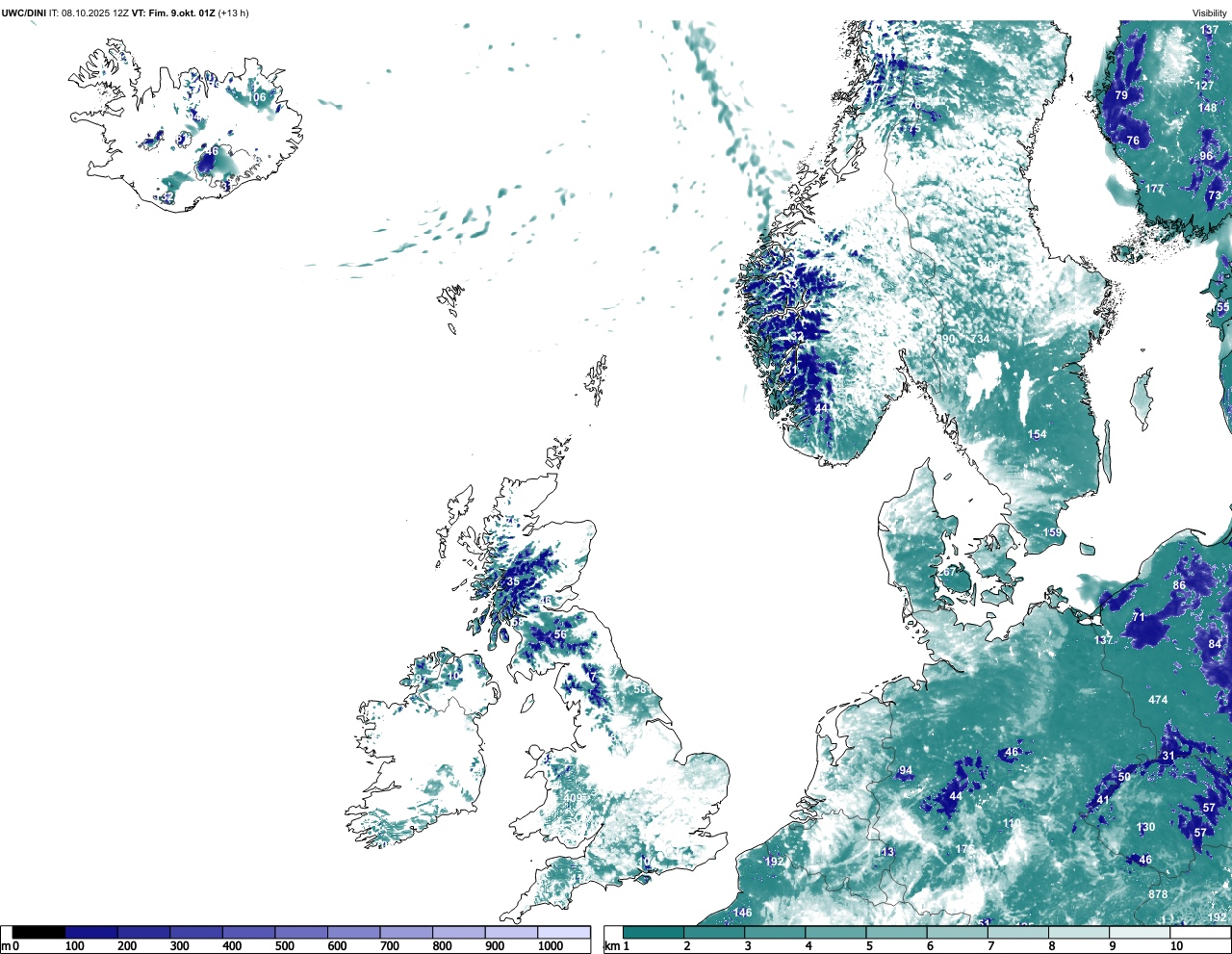Click the "1000" tick label in legend

tap(550, 946)
